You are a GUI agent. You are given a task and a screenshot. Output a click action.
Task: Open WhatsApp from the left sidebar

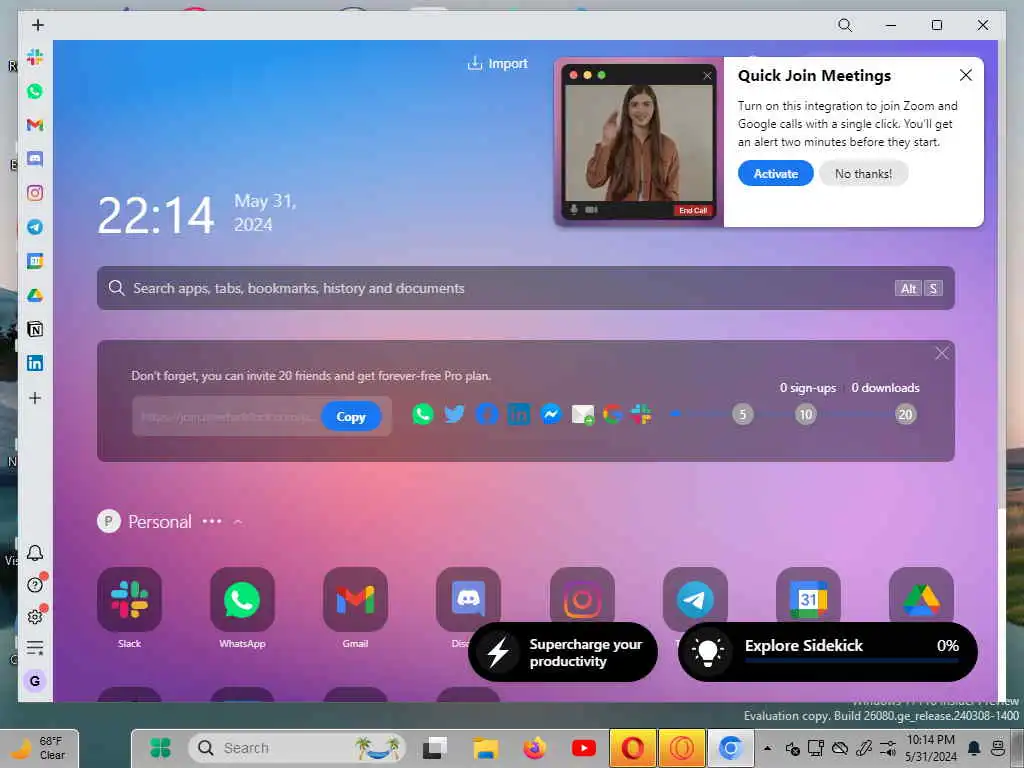(x=35, y=91)
